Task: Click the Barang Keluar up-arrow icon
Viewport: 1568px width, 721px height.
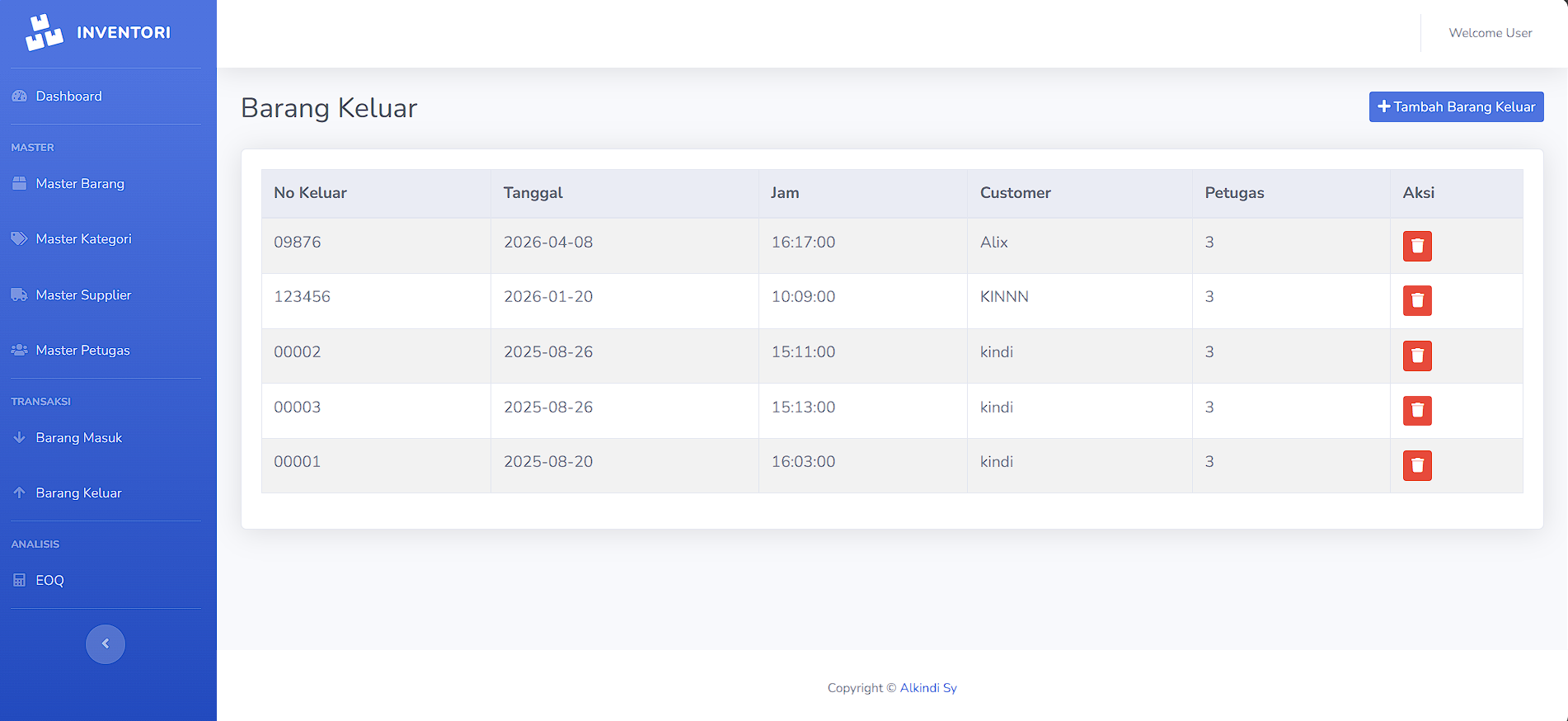Action: point(20,492)
